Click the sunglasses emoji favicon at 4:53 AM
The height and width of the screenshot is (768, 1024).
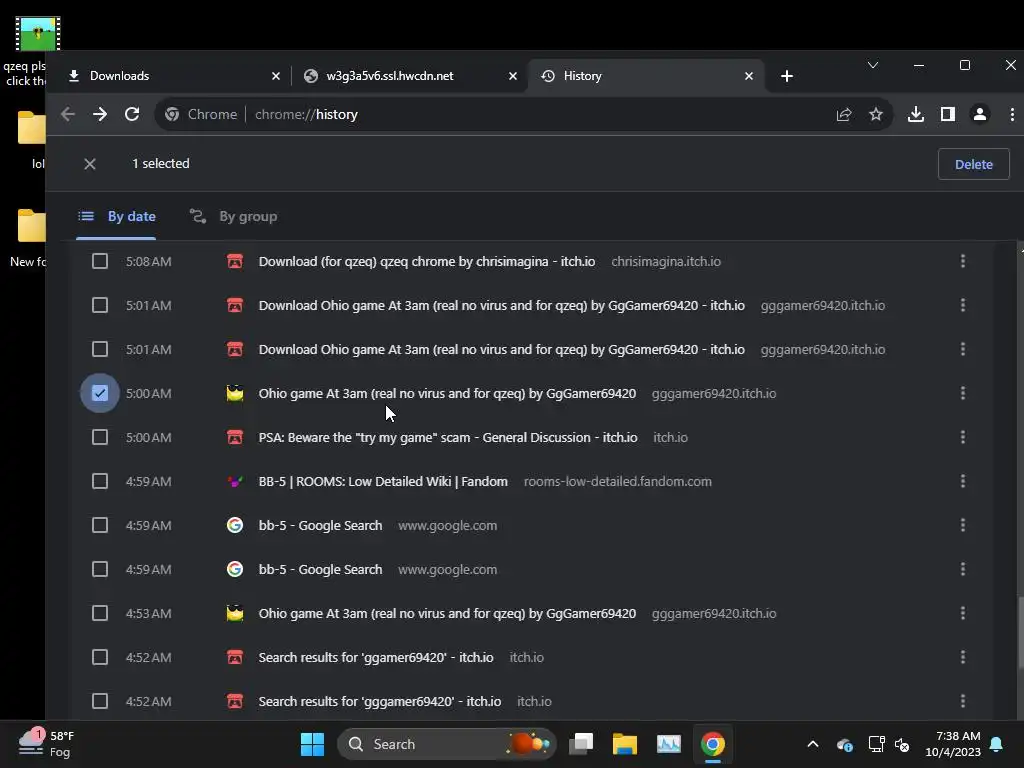tap(234, 613)
